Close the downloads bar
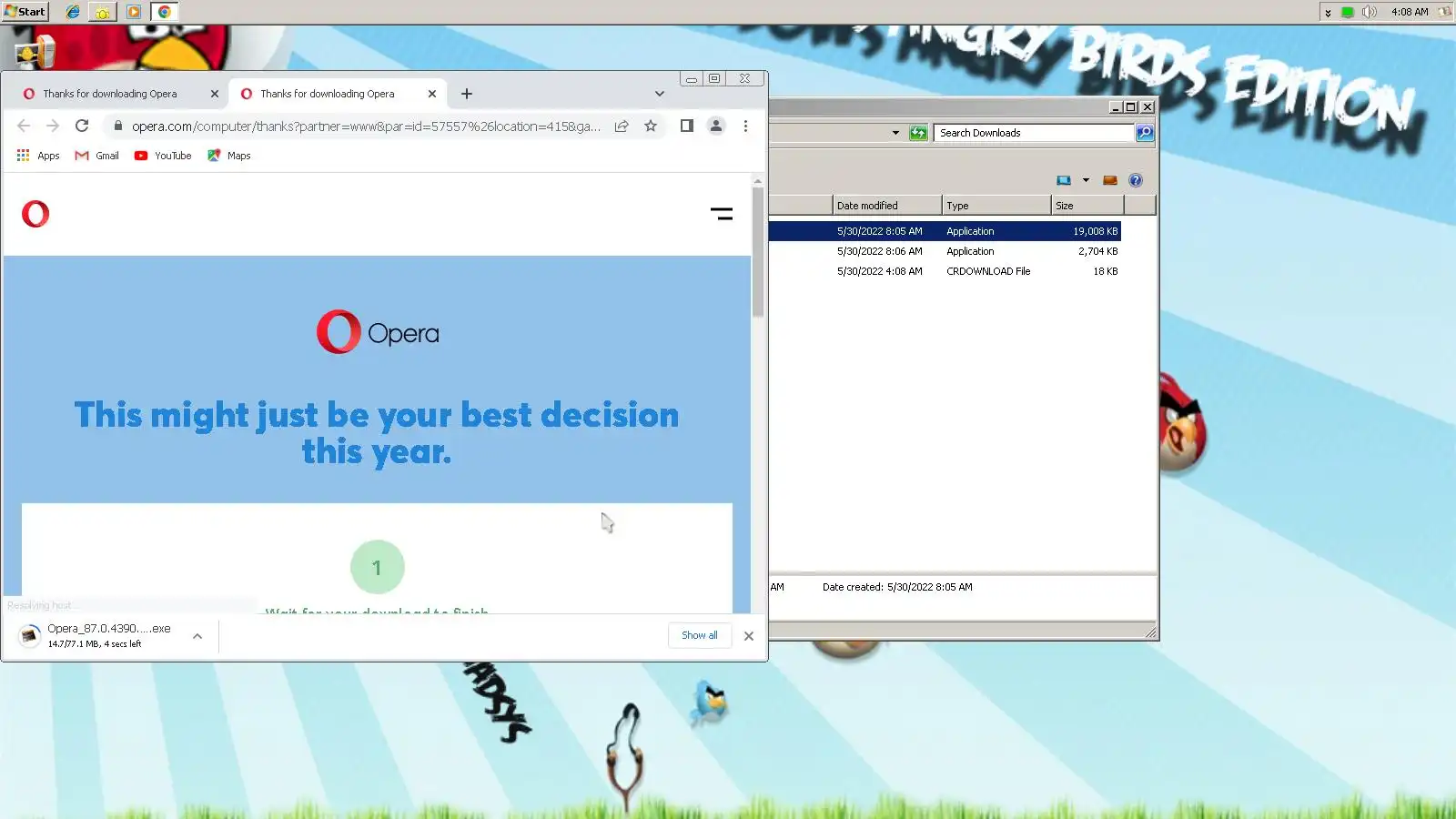The image size is (1456, 819). tap(749, 636)
